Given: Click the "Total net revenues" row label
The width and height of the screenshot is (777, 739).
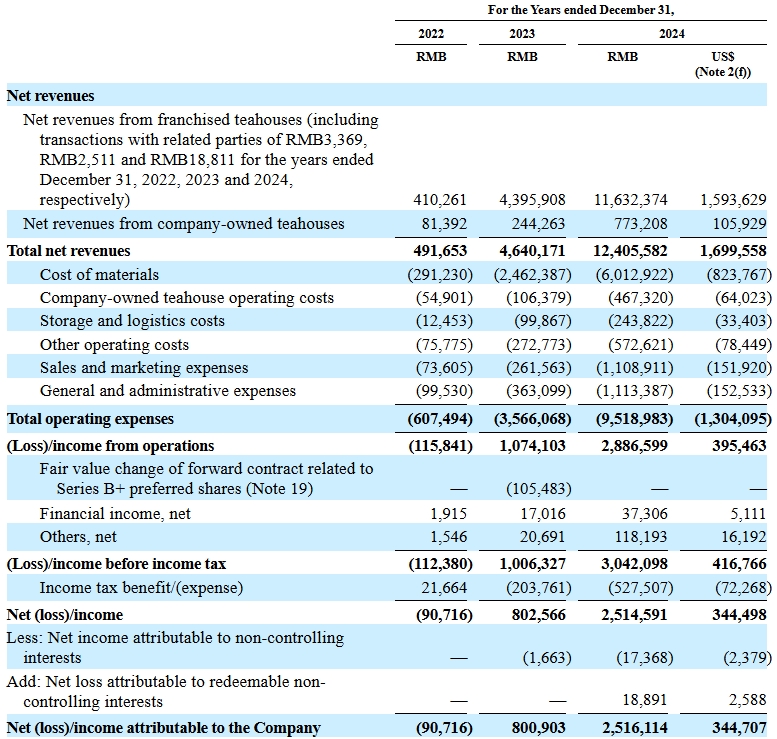Looking at the screenshot, I should click(69, 251).
